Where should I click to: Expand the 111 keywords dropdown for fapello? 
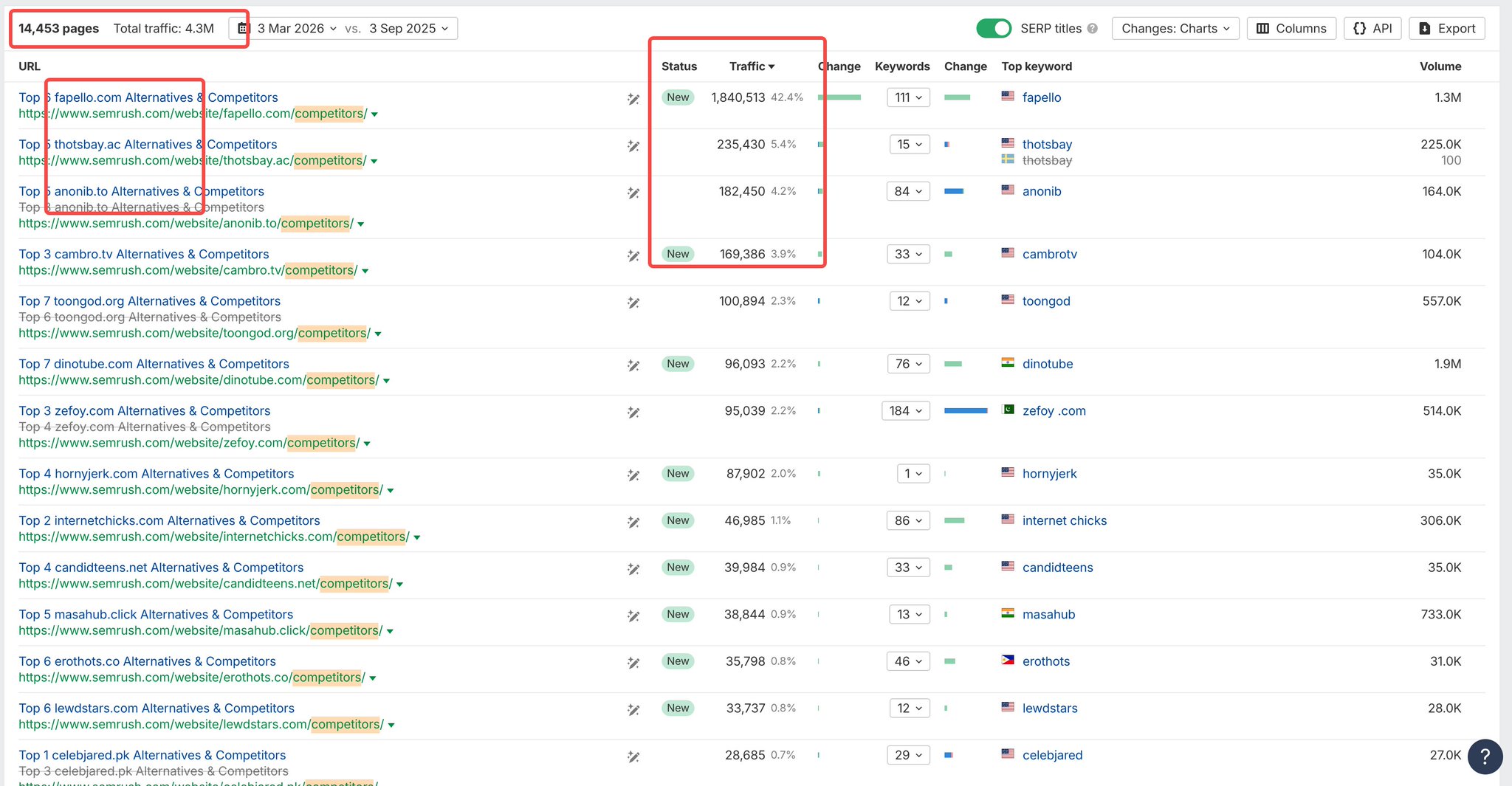(909, 97)
